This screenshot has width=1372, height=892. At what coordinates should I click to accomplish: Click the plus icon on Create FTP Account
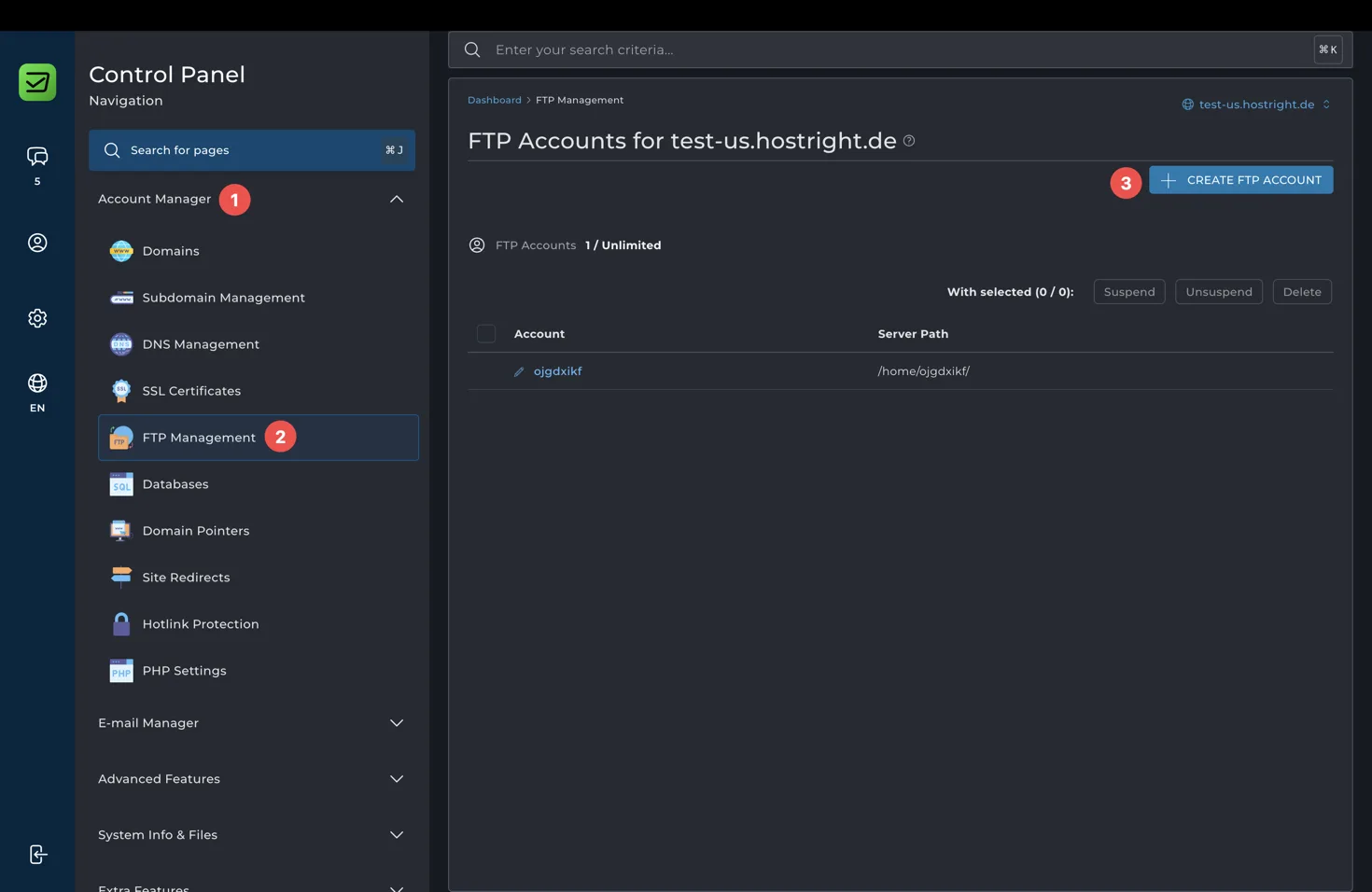(1169, 180)
